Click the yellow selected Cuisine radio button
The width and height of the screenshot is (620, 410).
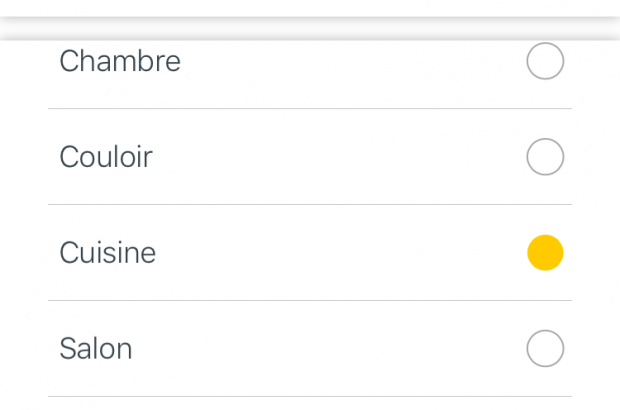click(545, 253)
